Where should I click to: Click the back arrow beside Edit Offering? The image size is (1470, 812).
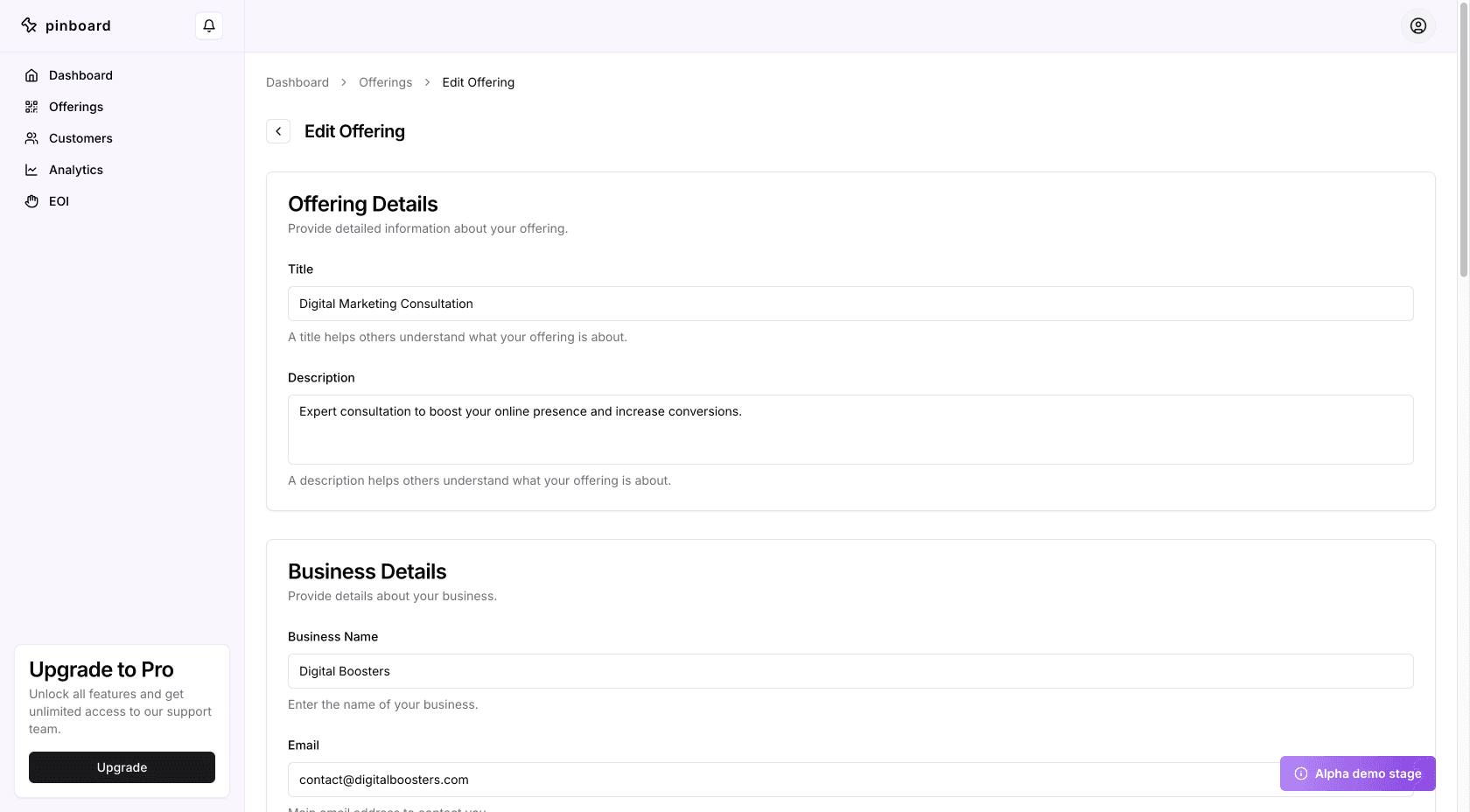point(278,130)
